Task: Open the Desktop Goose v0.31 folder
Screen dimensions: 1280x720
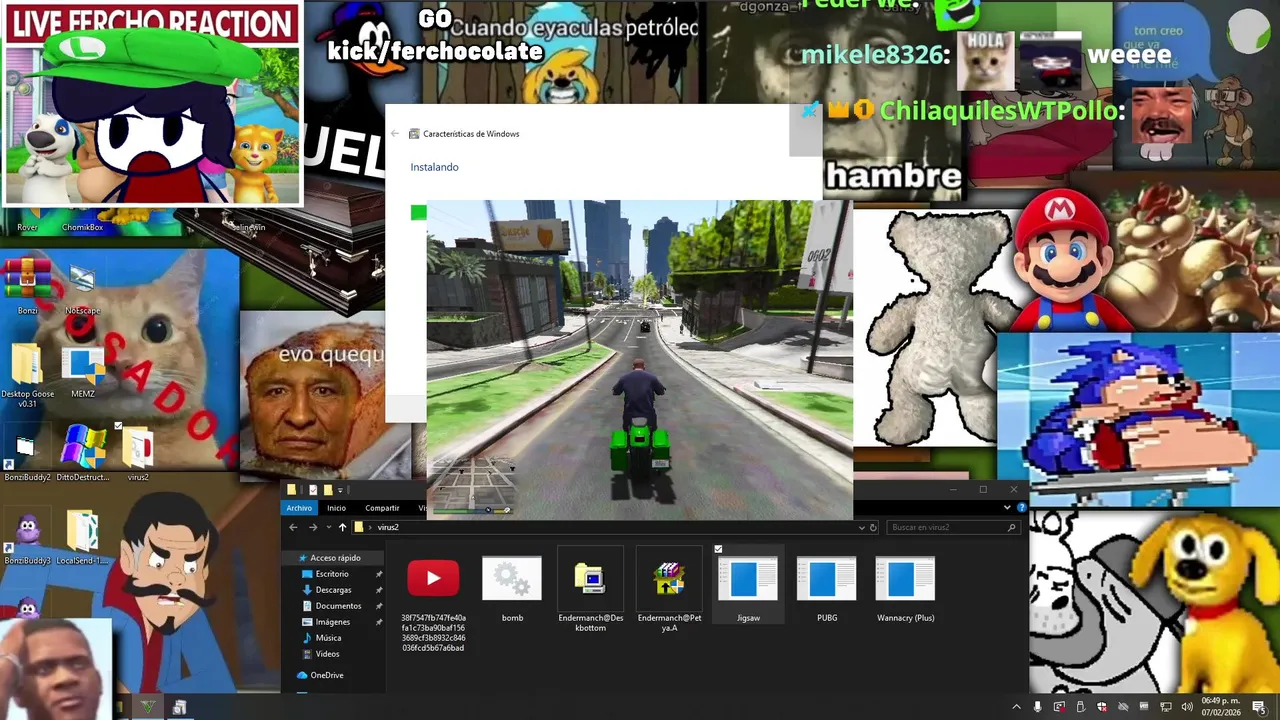Action: 27,375
